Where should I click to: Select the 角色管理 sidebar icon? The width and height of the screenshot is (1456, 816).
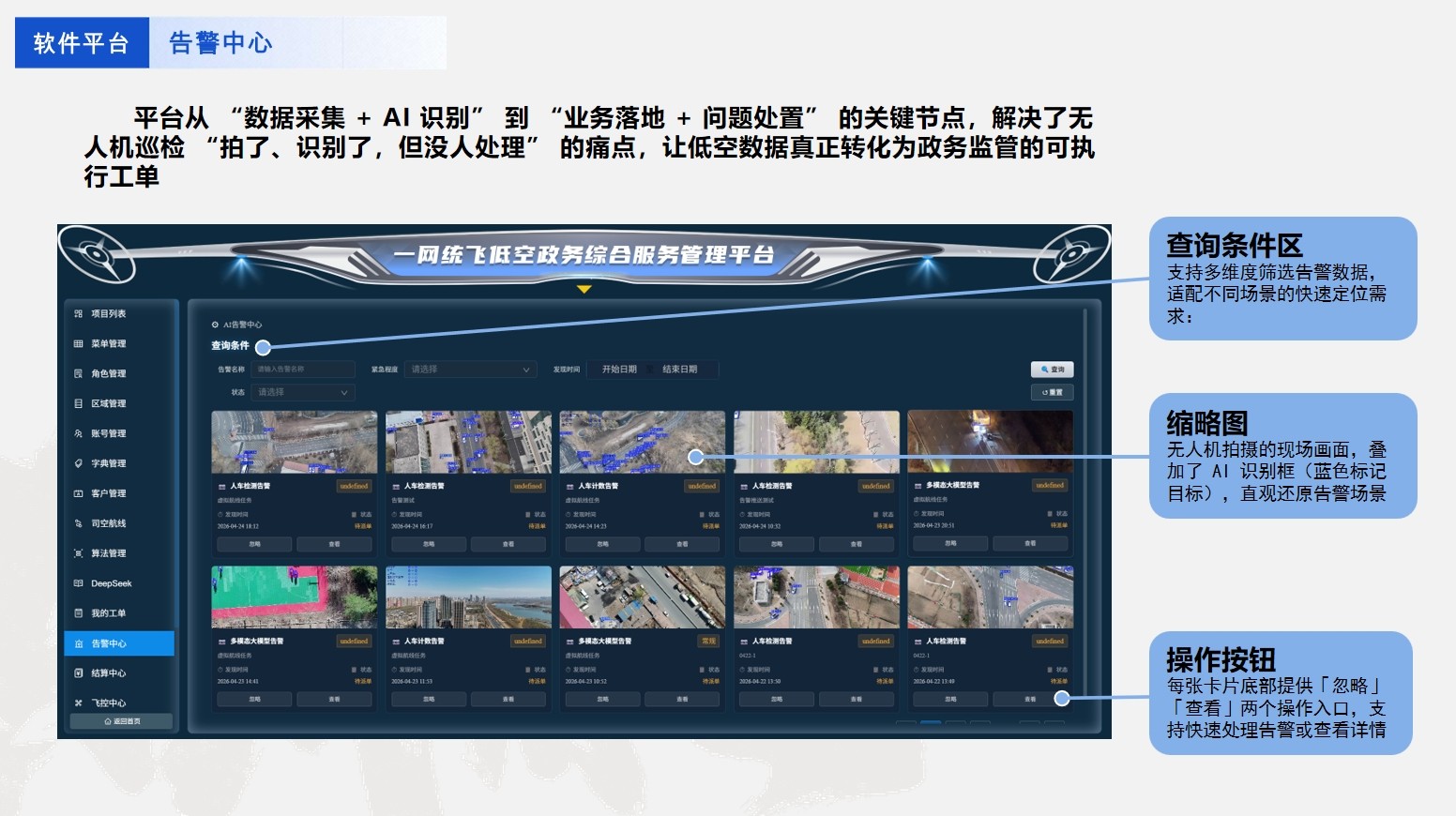point(79,374)
